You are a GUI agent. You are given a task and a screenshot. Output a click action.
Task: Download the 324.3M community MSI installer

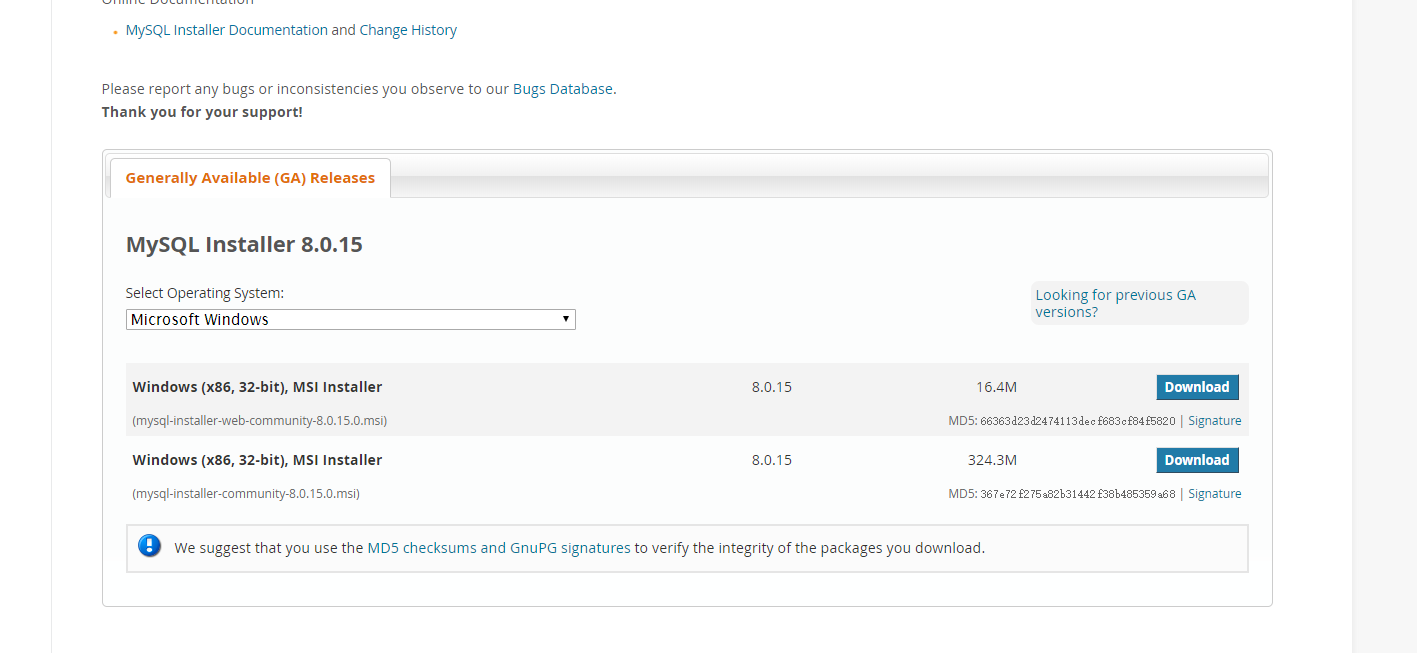(x=1197, y=460)
